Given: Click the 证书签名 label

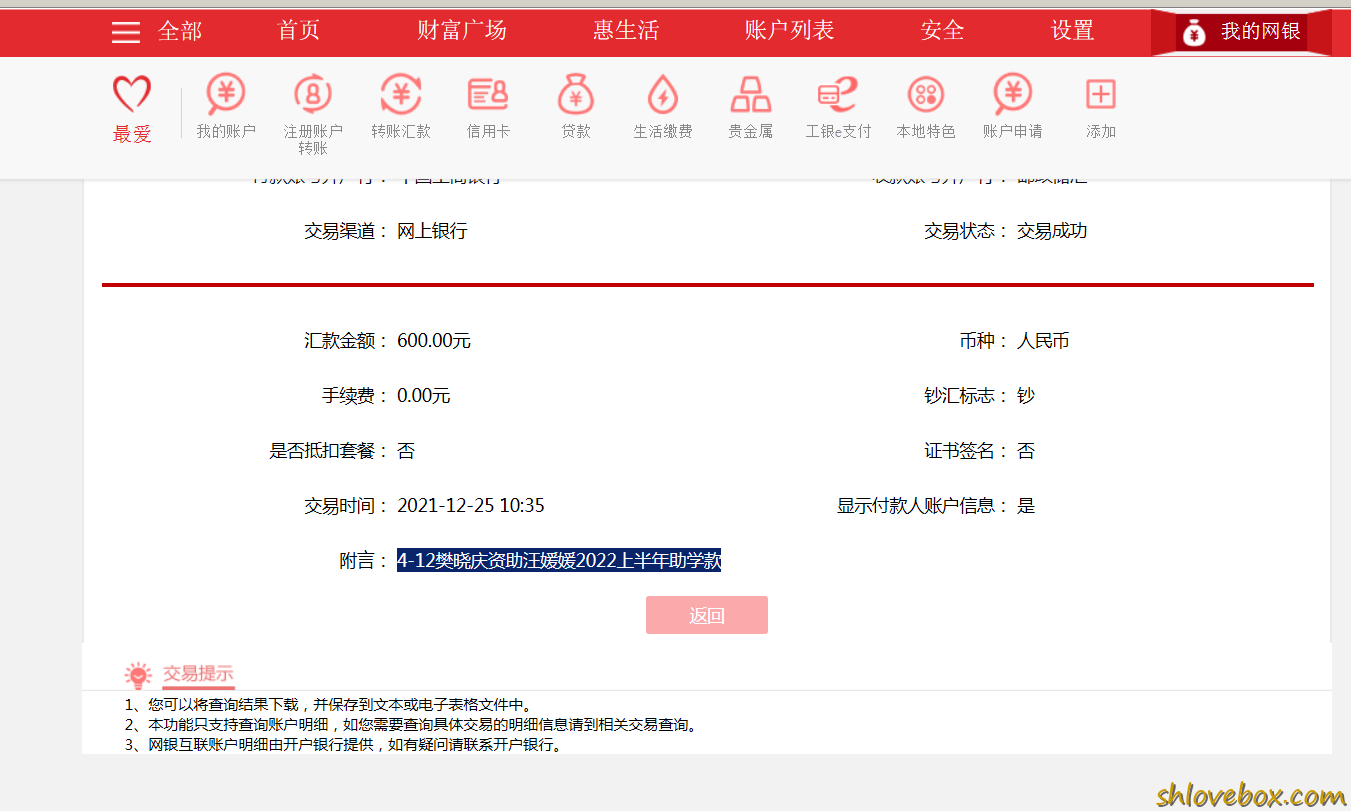Looking at the screenshot, I should [x=966, y=451].
